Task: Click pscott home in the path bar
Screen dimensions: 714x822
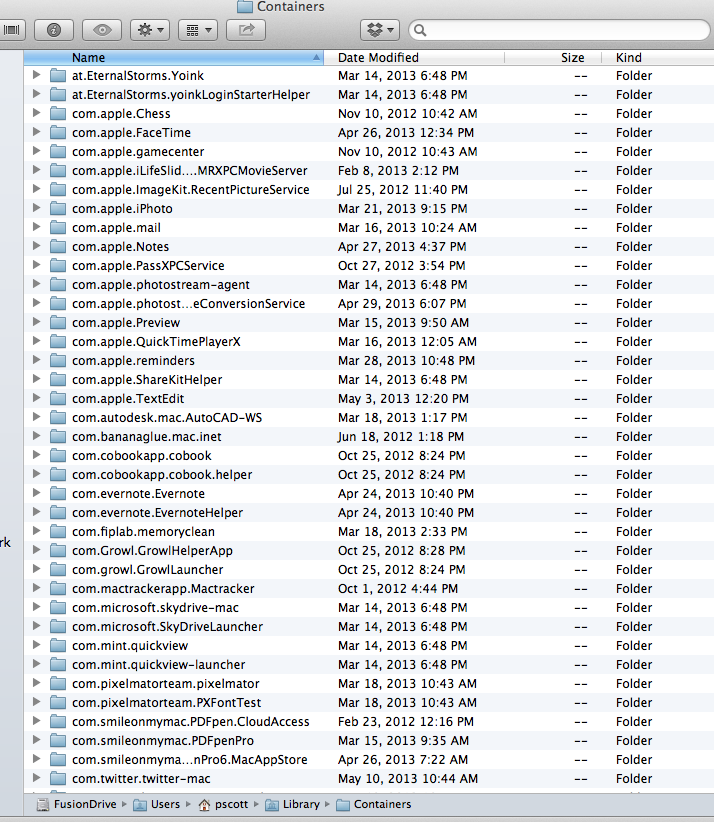Action: point(223,804)
